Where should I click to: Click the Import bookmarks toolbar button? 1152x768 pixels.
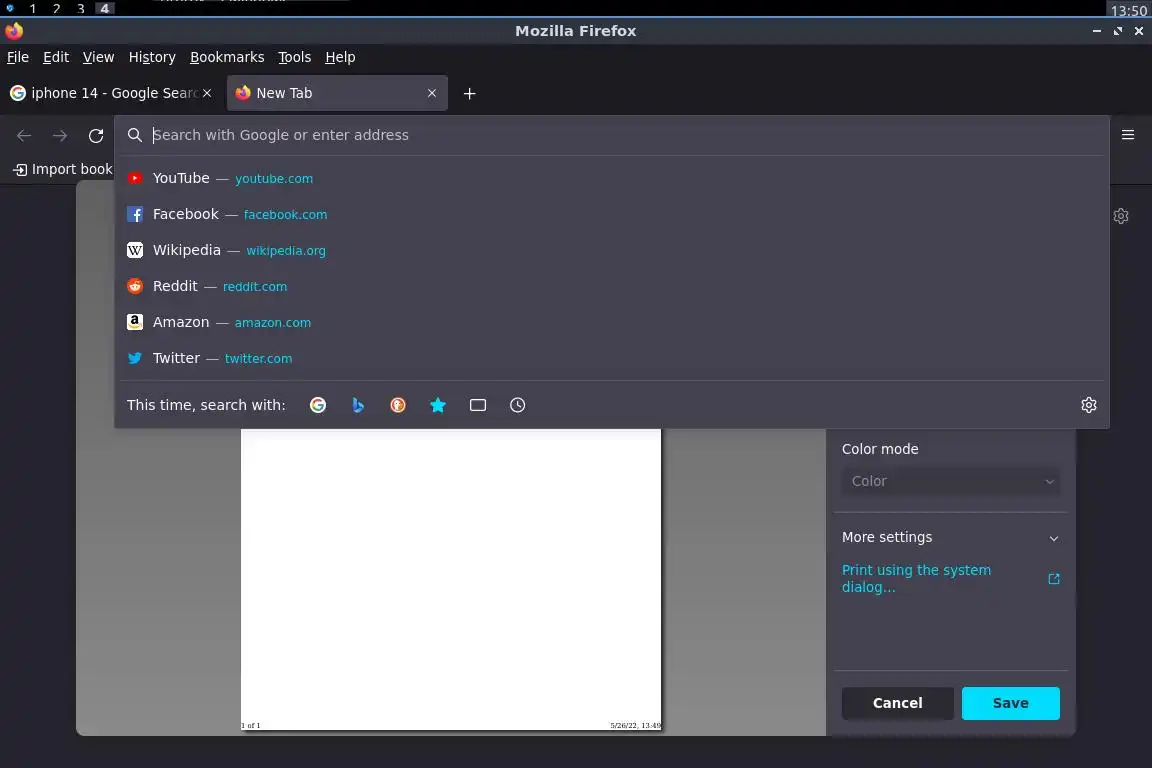point(63,169)
